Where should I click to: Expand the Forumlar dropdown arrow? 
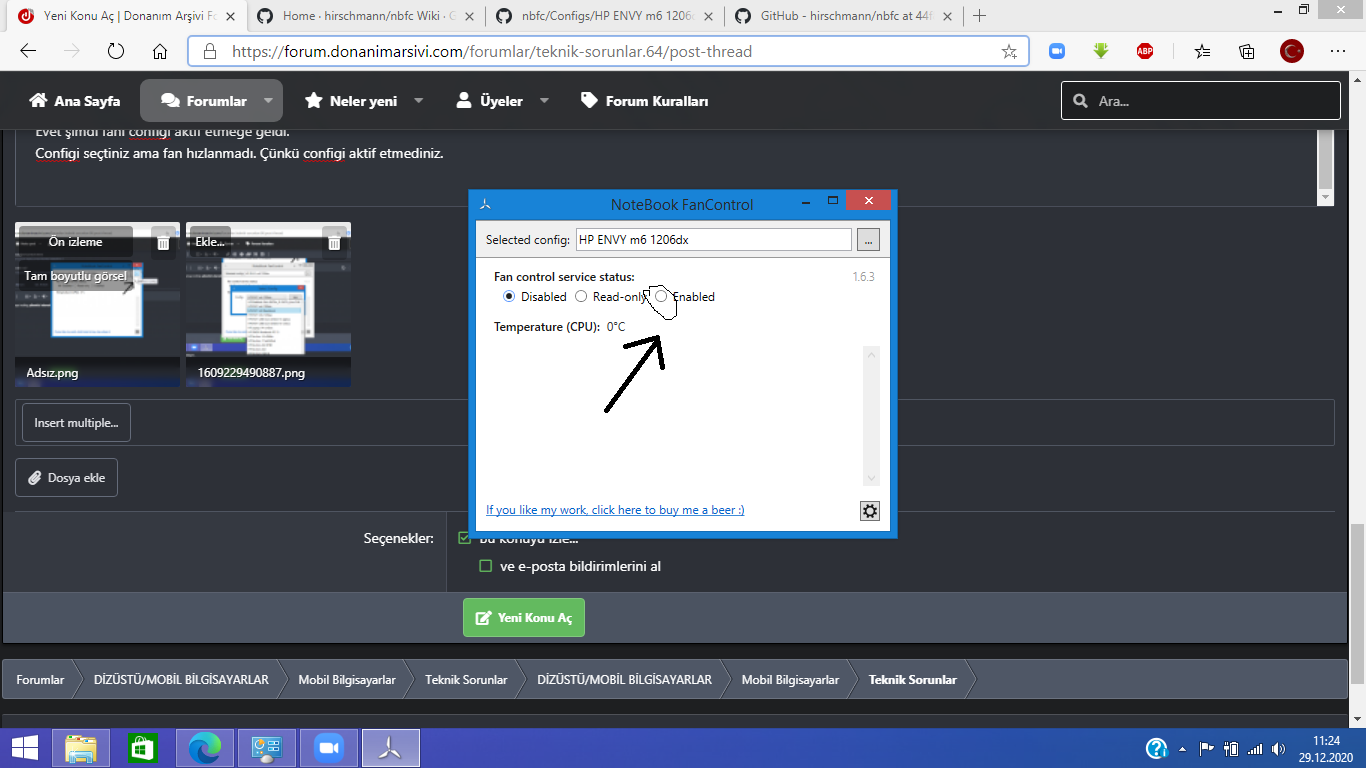pyautogui.click(x=268, y=101)
